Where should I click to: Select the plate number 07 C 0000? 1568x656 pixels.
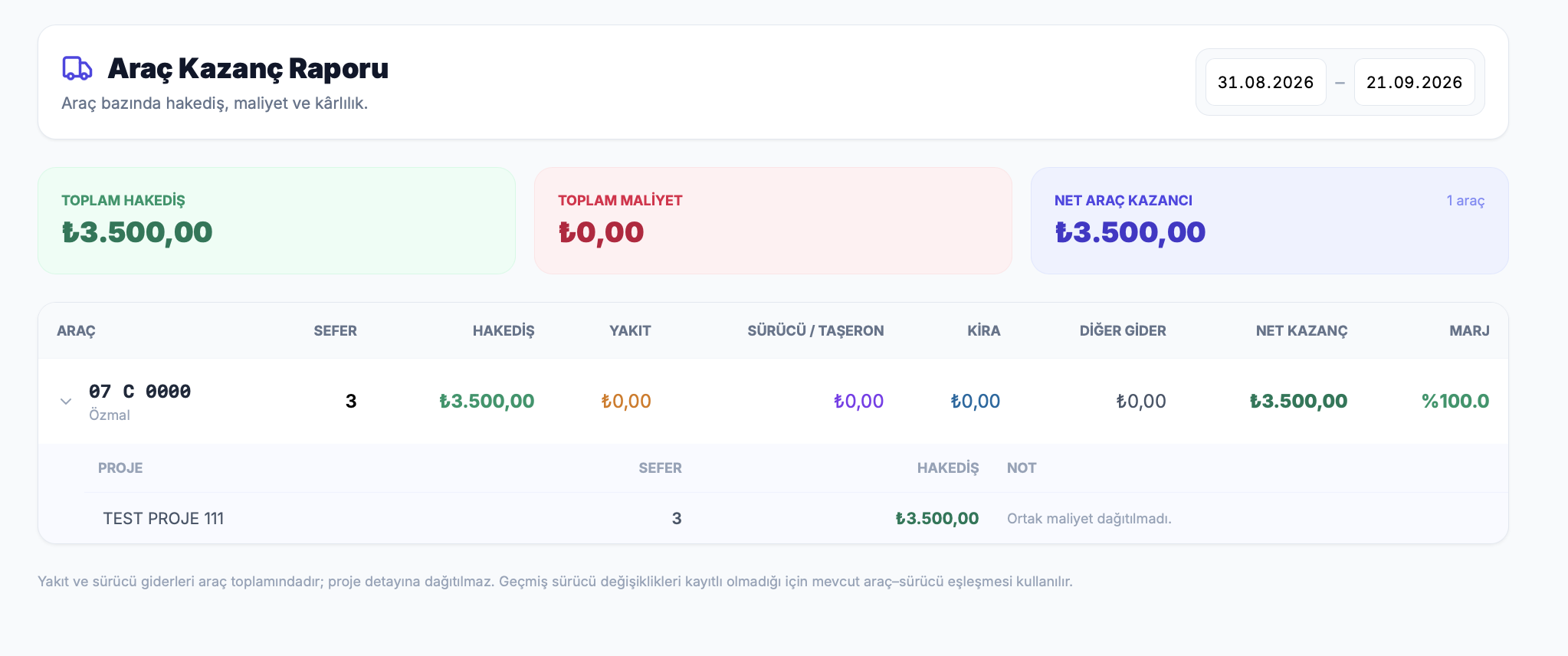(139, 392)
